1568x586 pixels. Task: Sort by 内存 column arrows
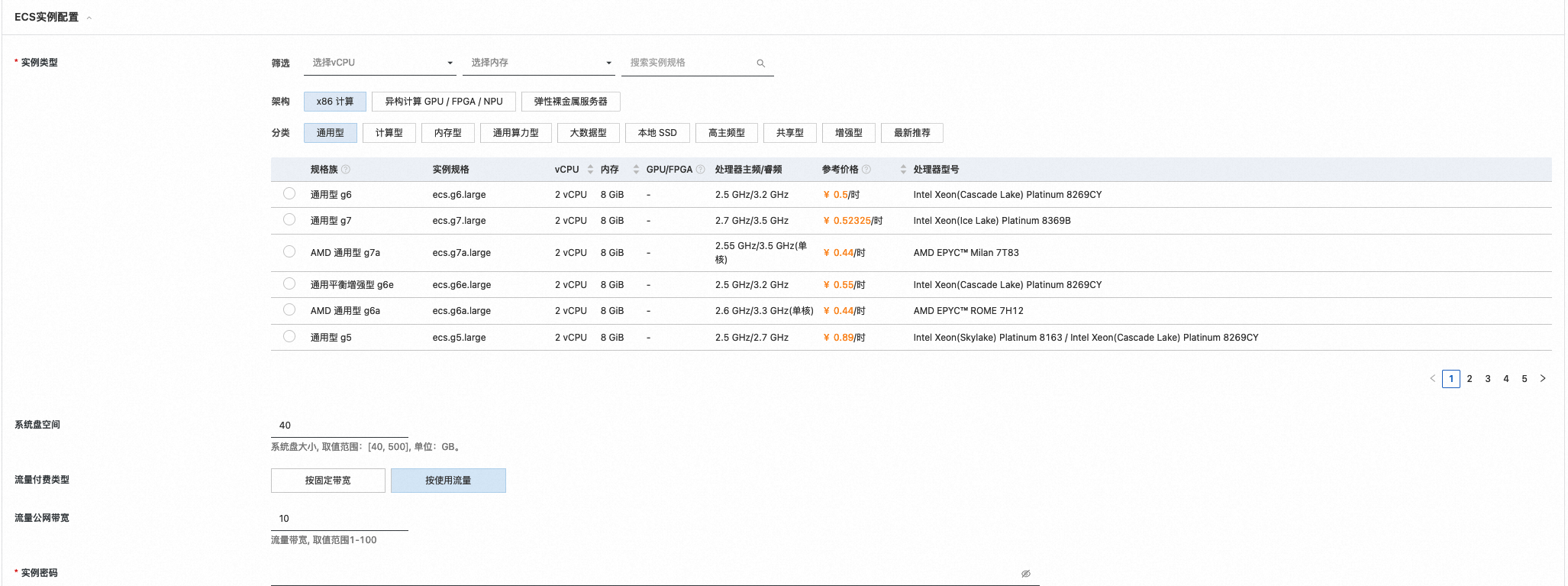point(636,170)
